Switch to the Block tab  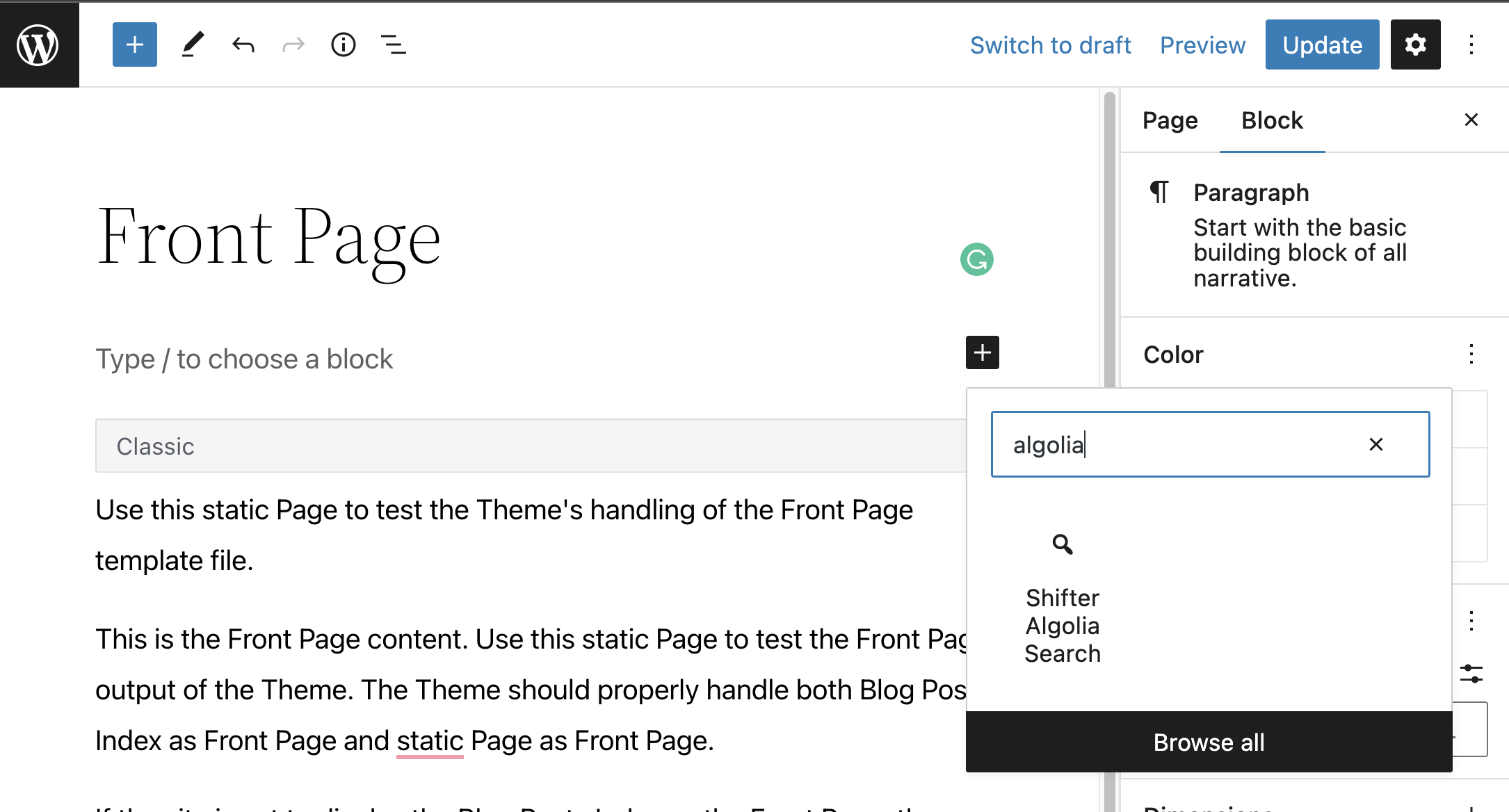tap(1272, 120)
